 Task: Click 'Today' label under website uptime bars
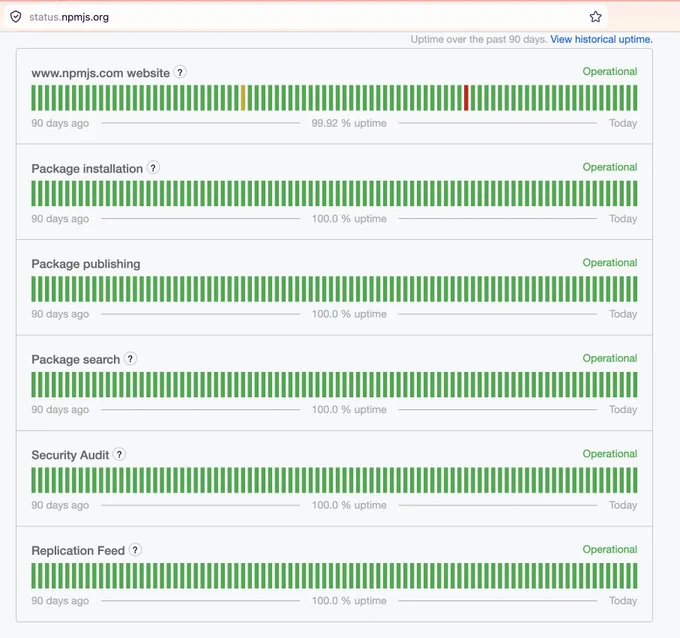pyautogui.click(x=623, y=123)
